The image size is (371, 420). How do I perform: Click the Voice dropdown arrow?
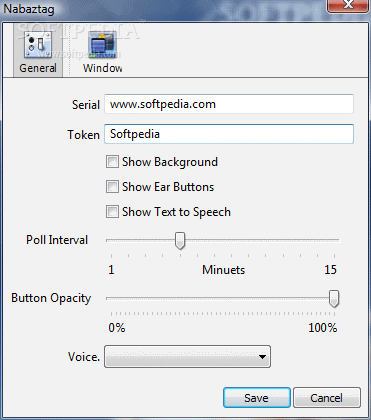262,357
